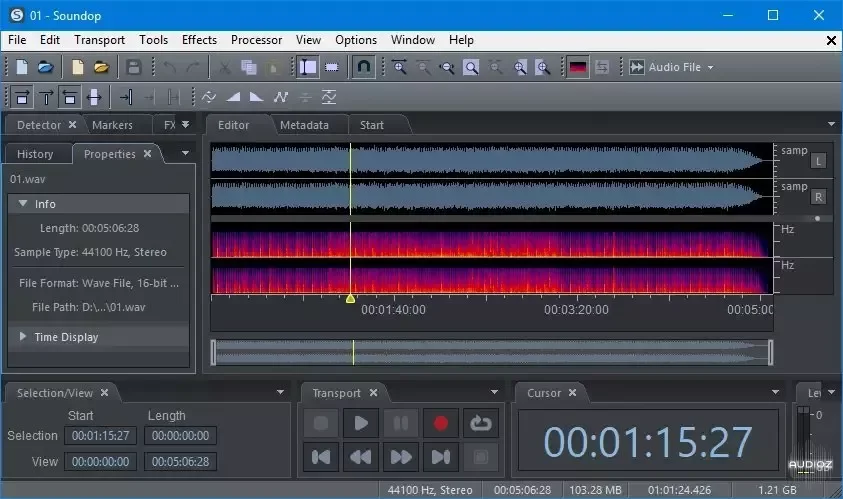Screen dimensions: 843x499
Task: Open the Transport panel options arrow
Action: (x=495, y=392)
